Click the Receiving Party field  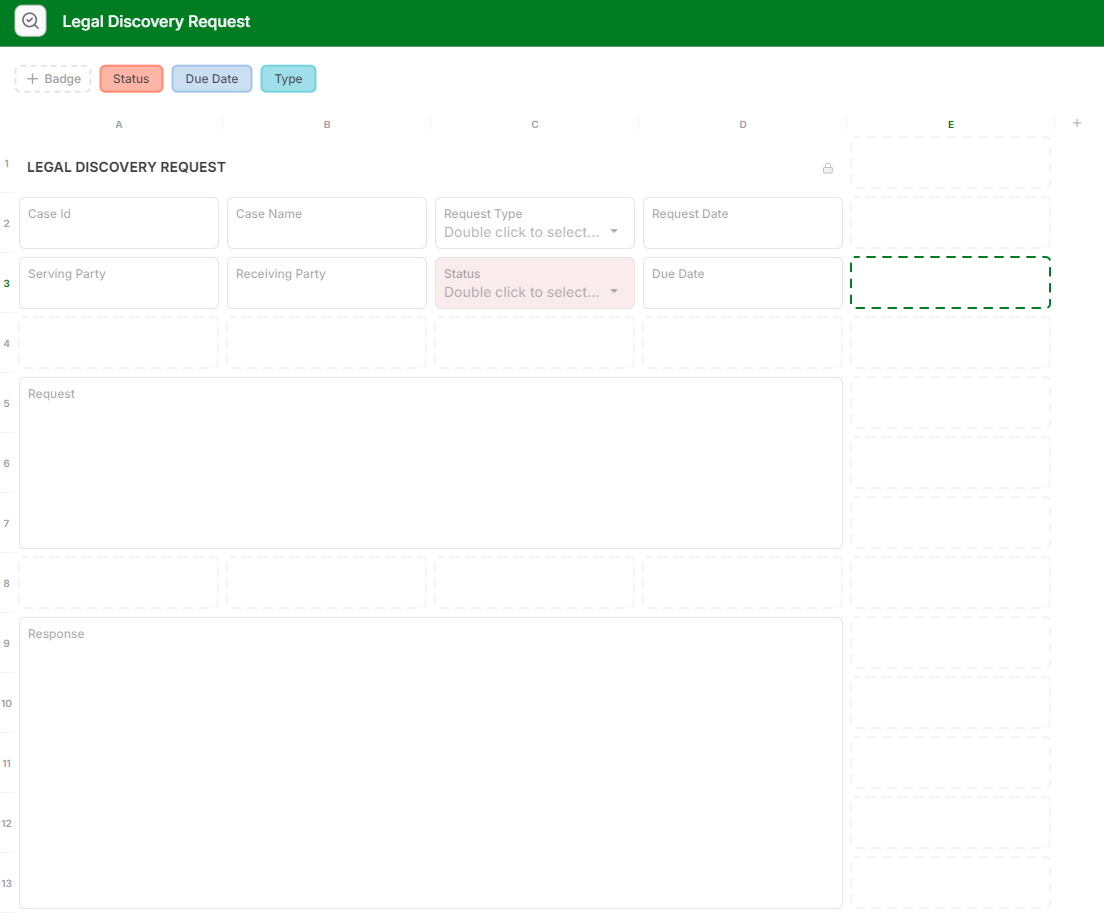327,283
